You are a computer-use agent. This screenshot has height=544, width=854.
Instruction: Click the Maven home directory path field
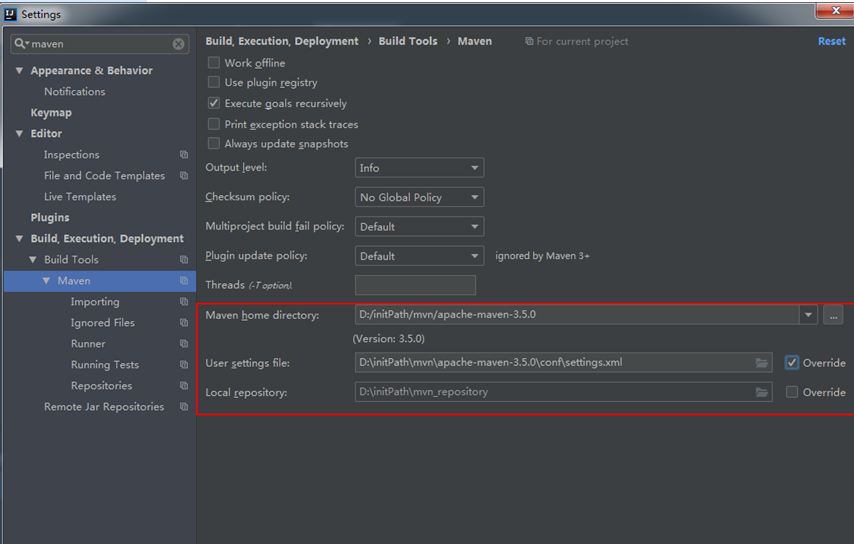pos(577,315)
